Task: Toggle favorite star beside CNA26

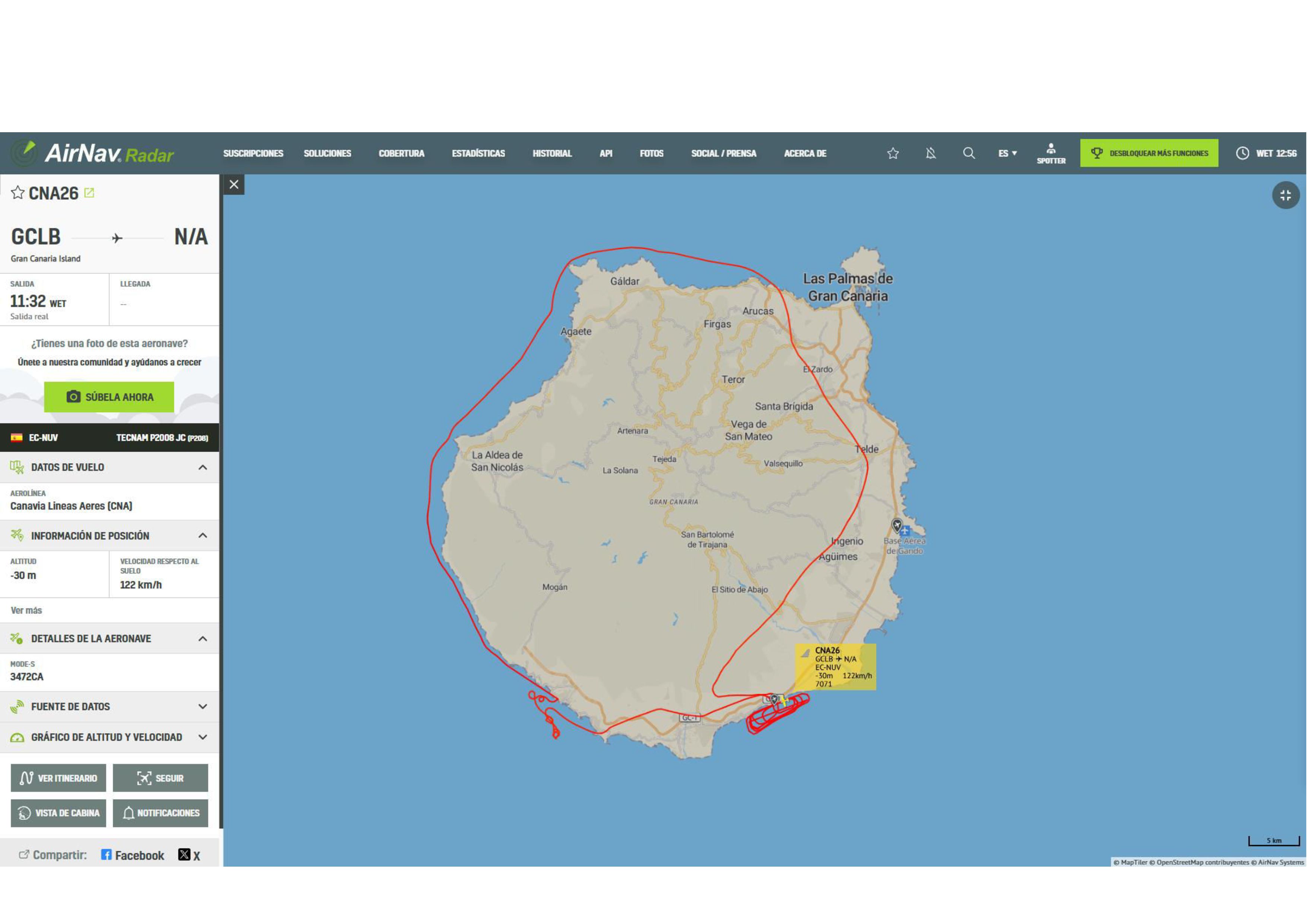Action: tap(18, 193)
